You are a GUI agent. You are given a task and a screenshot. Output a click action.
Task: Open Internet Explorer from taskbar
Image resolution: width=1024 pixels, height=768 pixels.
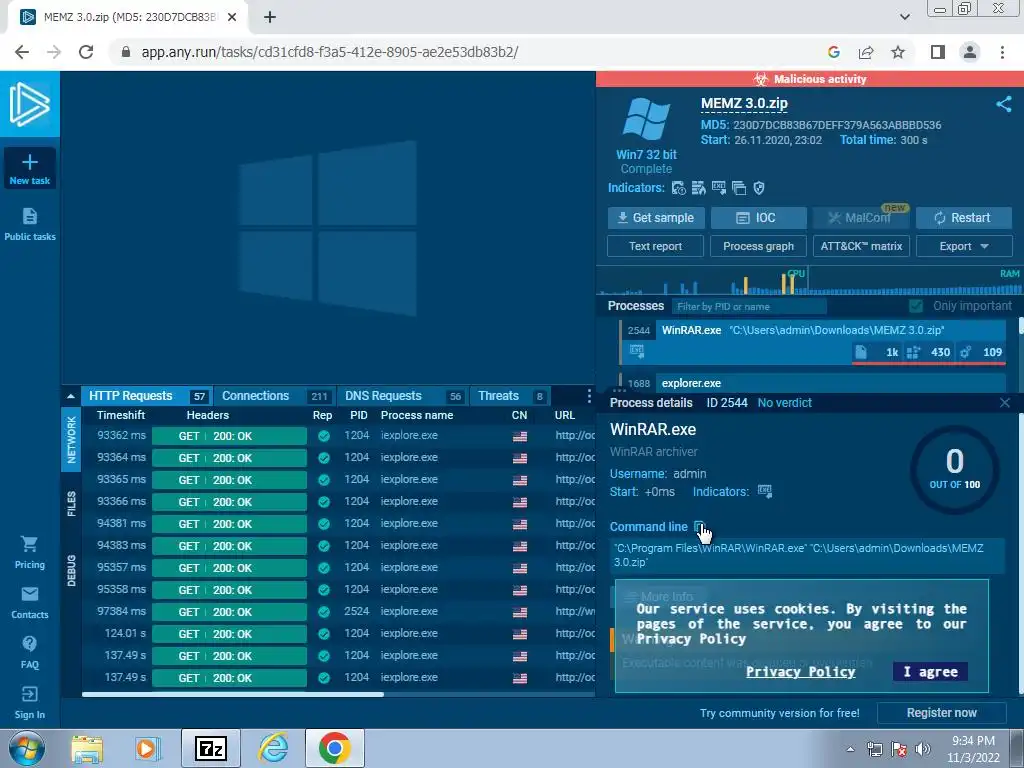click(273, 748)
